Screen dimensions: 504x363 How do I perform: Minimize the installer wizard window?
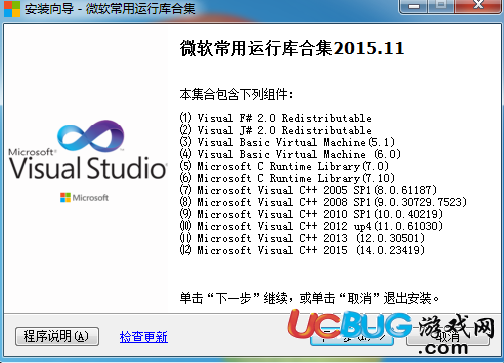(414, 6)
